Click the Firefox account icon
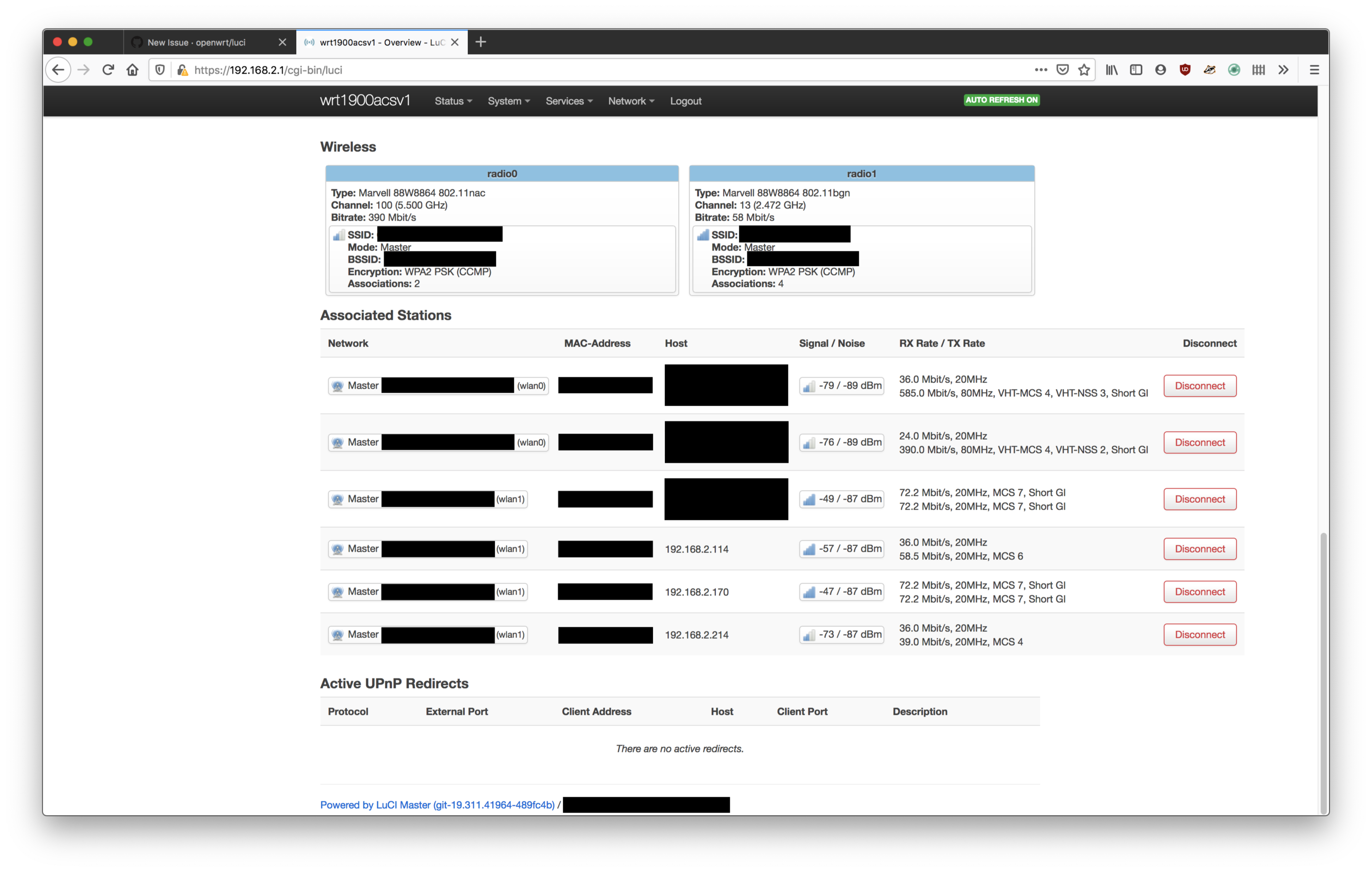Viewport: 1372px width, 872px height. [1160, 70]
